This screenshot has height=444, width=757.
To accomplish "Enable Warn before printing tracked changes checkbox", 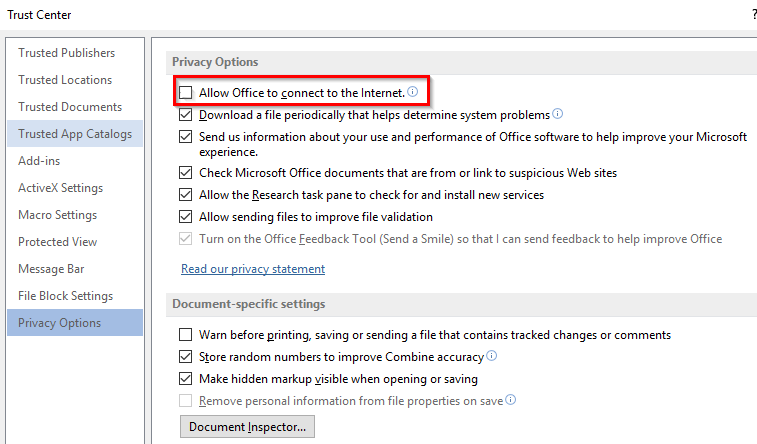I will [x=185, y=335].
